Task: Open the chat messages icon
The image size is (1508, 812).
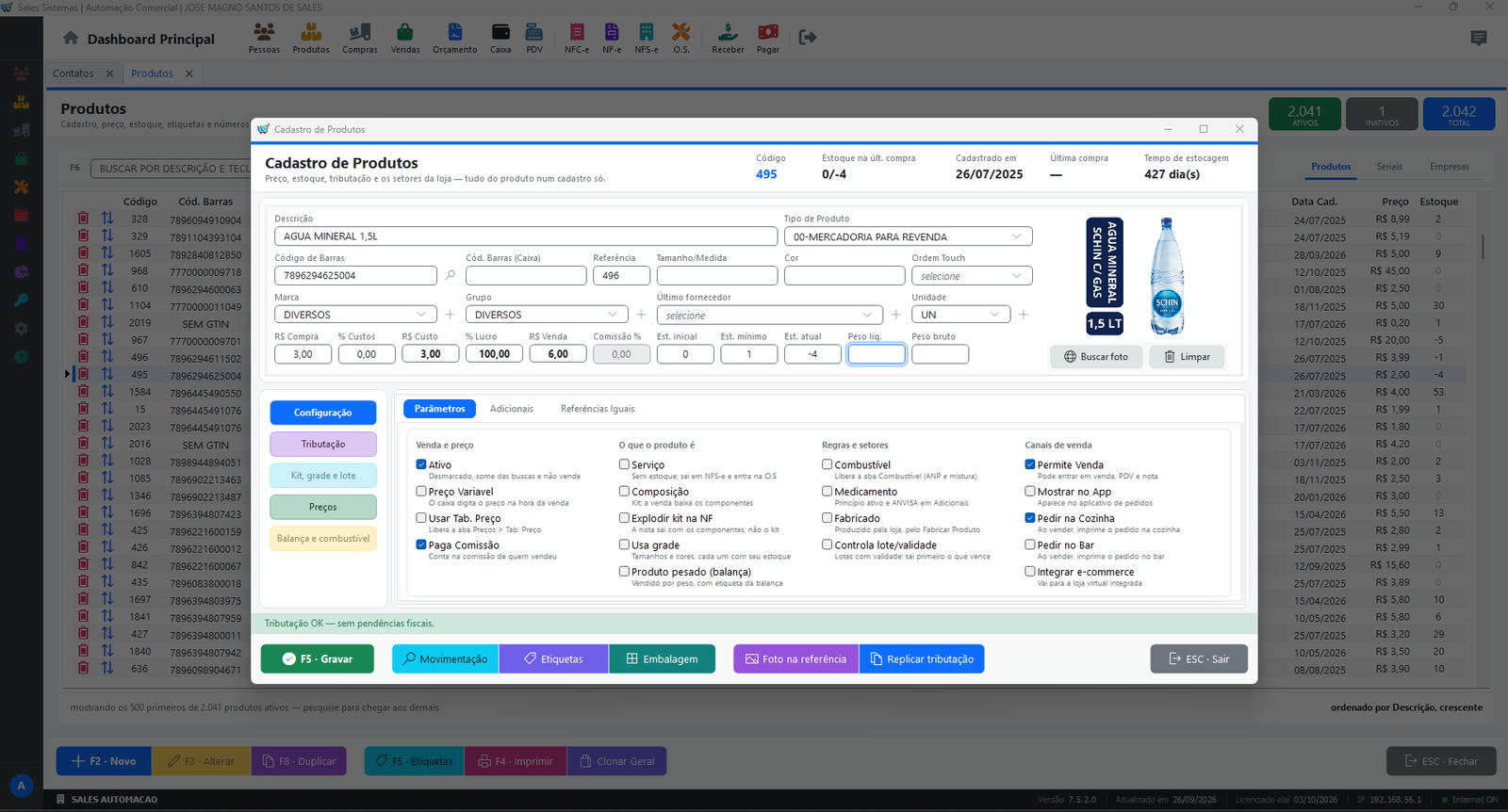Action: (1479, 39)
